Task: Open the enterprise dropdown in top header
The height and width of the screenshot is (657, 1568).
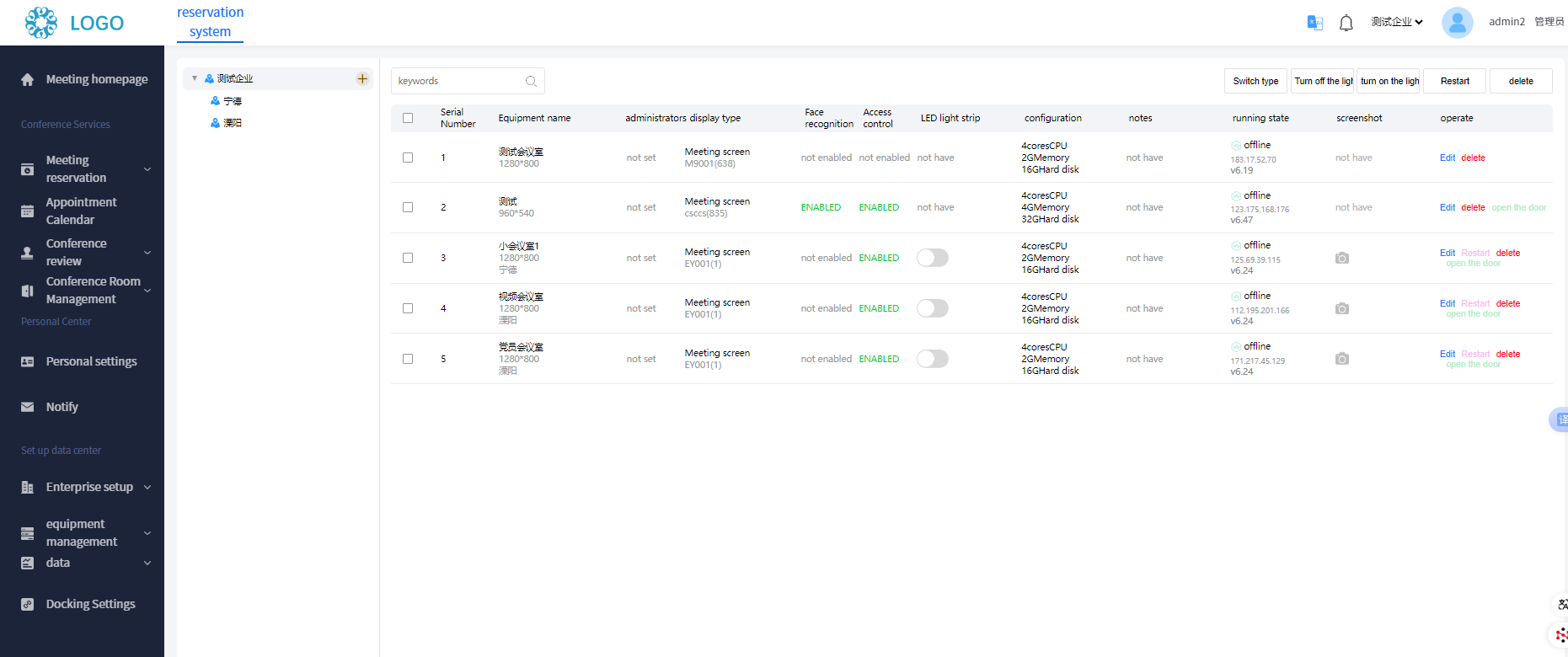Action: pyautogui.click(x=1396, y=22)
